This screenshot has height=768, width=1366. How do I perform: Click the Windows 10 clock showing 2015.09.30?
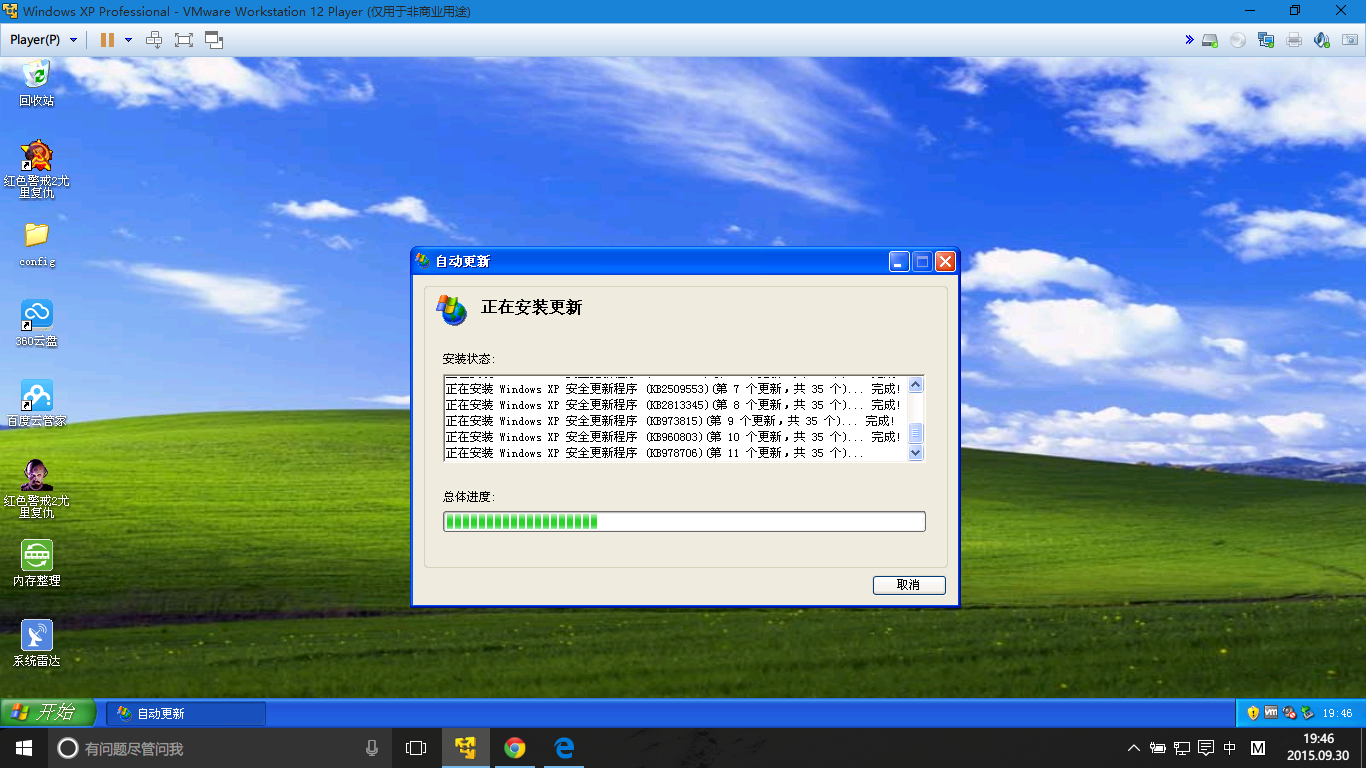[1318, 747]
